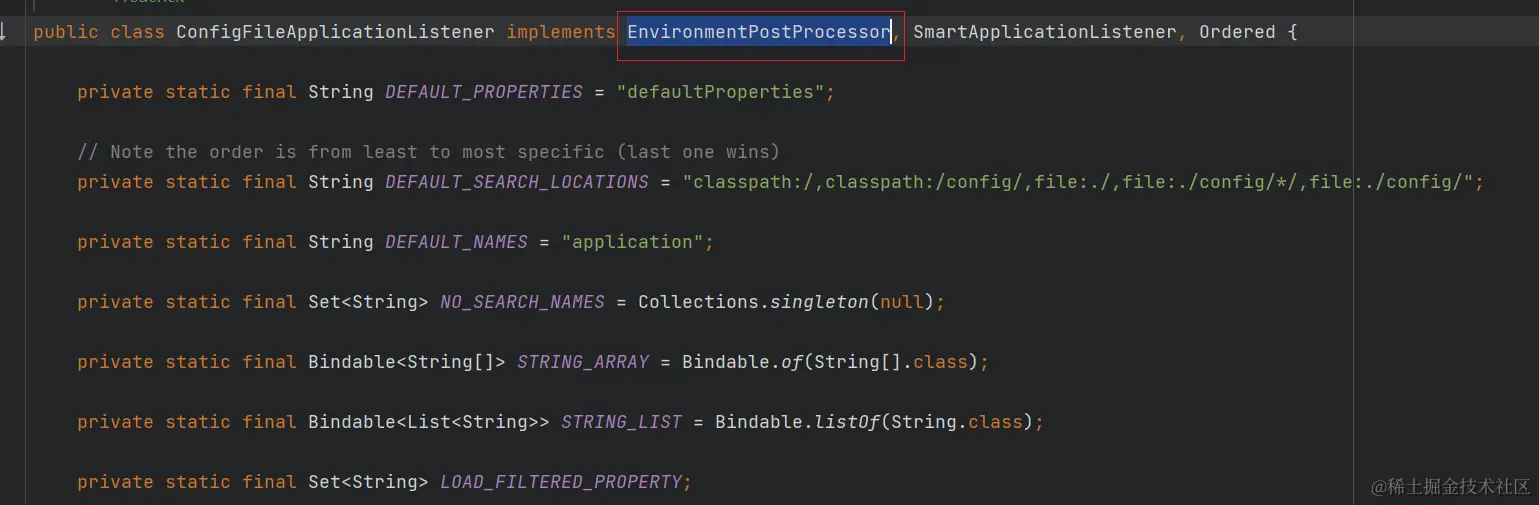The height and width of the screenshot is (505, 1539).
Task: Click the Bindable<String[]> type declaration
Action: point(407,362)
